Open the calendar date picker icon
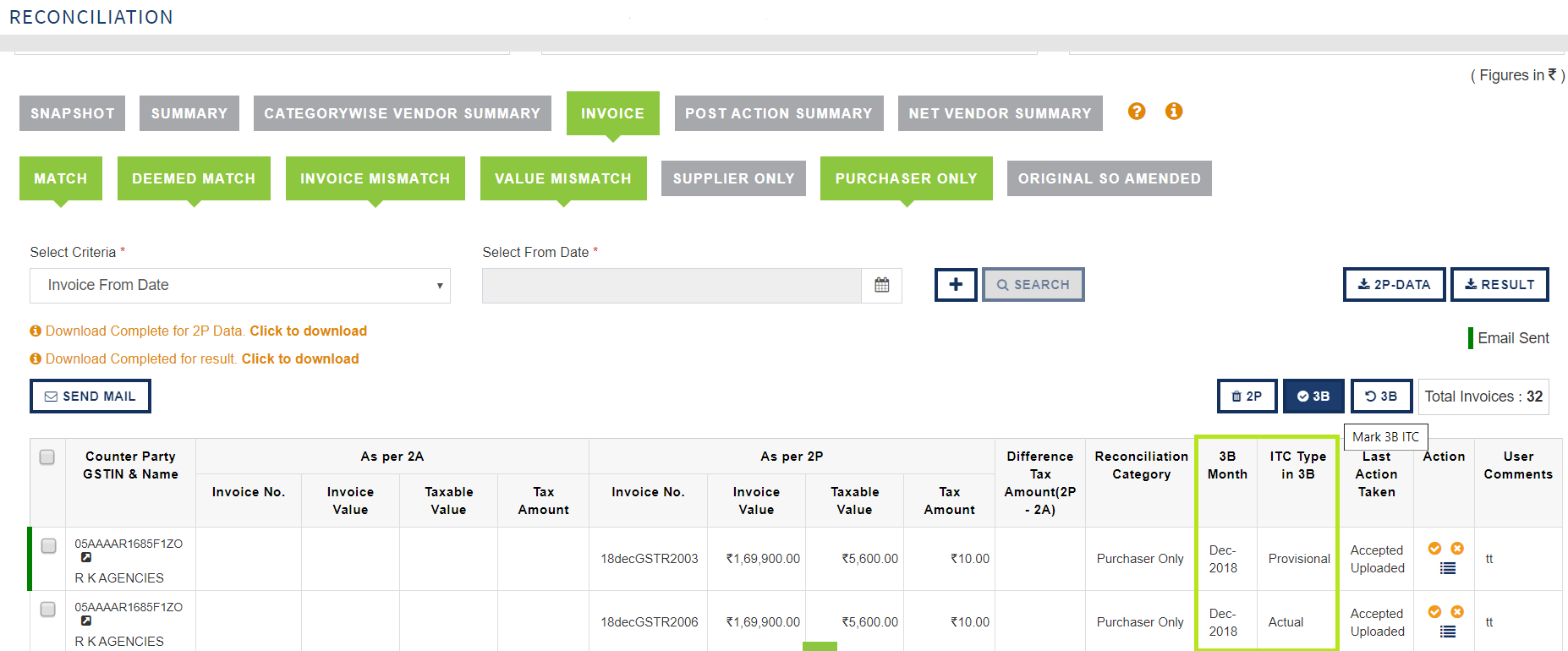 coord(882,285)
